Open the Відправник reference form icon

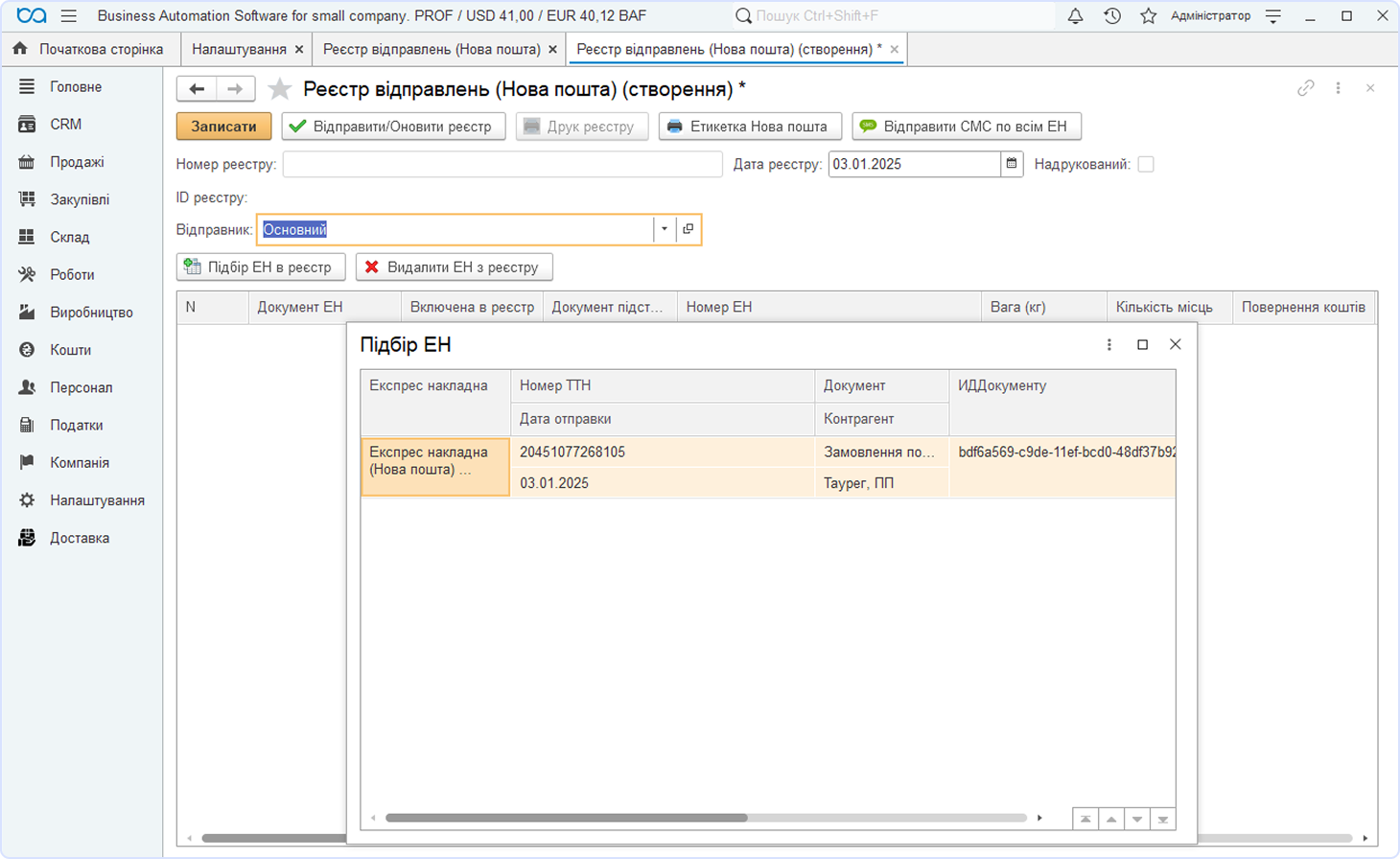point(688,229)
